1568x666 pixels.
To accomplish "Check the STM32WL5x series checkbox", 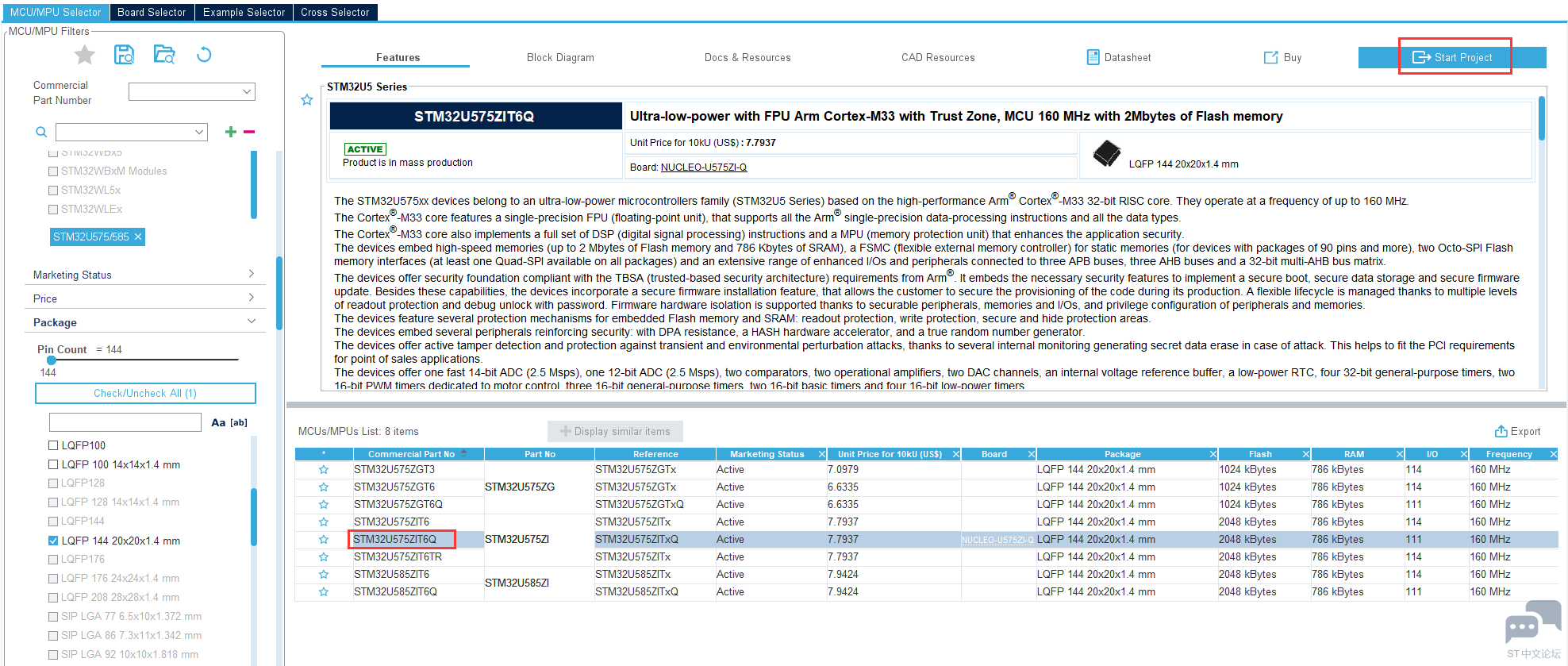I will pos(53,191).
